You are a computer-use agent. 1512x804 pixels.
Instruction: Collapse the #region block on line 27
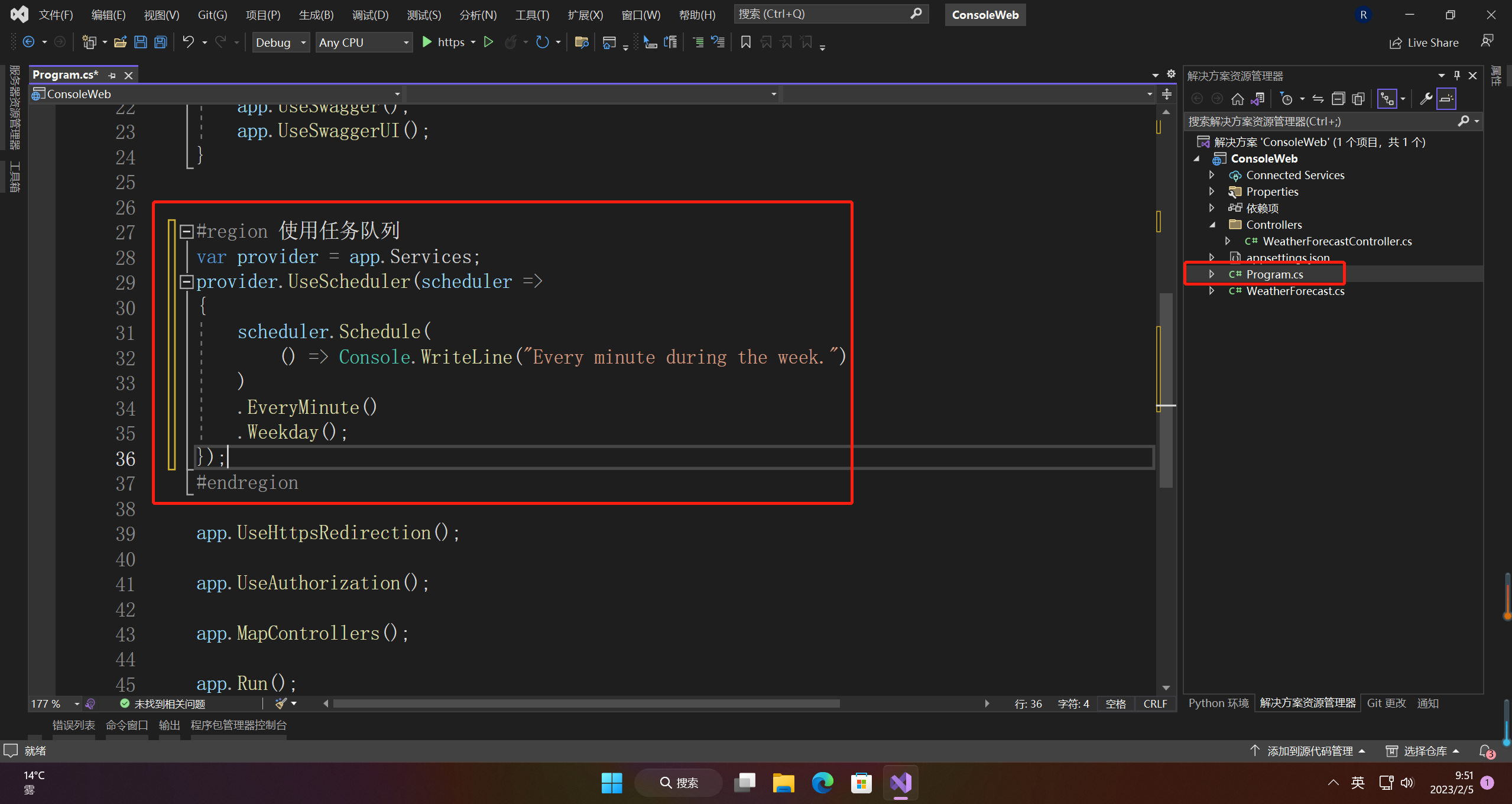(x=187, y=231)
